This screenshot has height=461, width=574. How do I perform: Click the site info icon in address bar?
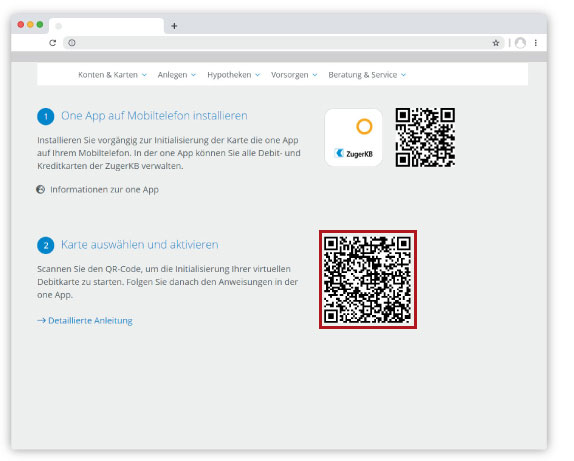click(72, 43)
